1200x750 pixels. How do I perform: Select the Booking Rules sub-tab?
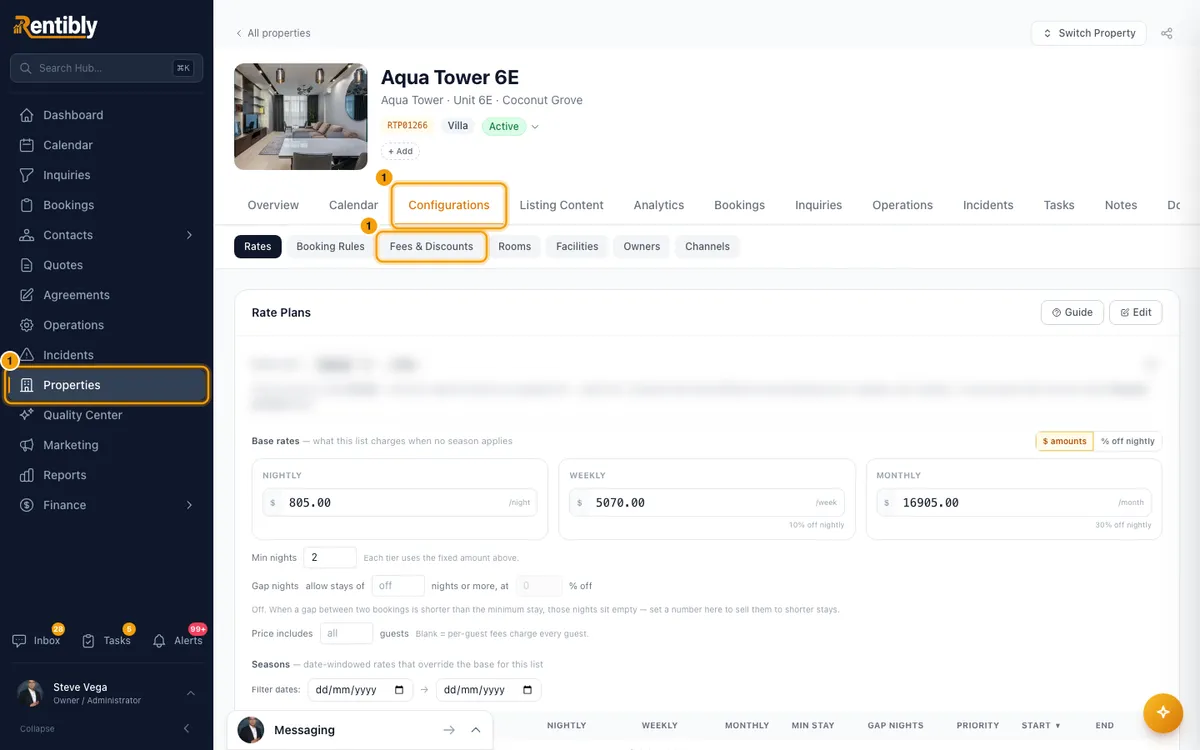click(x=330, y=246)
